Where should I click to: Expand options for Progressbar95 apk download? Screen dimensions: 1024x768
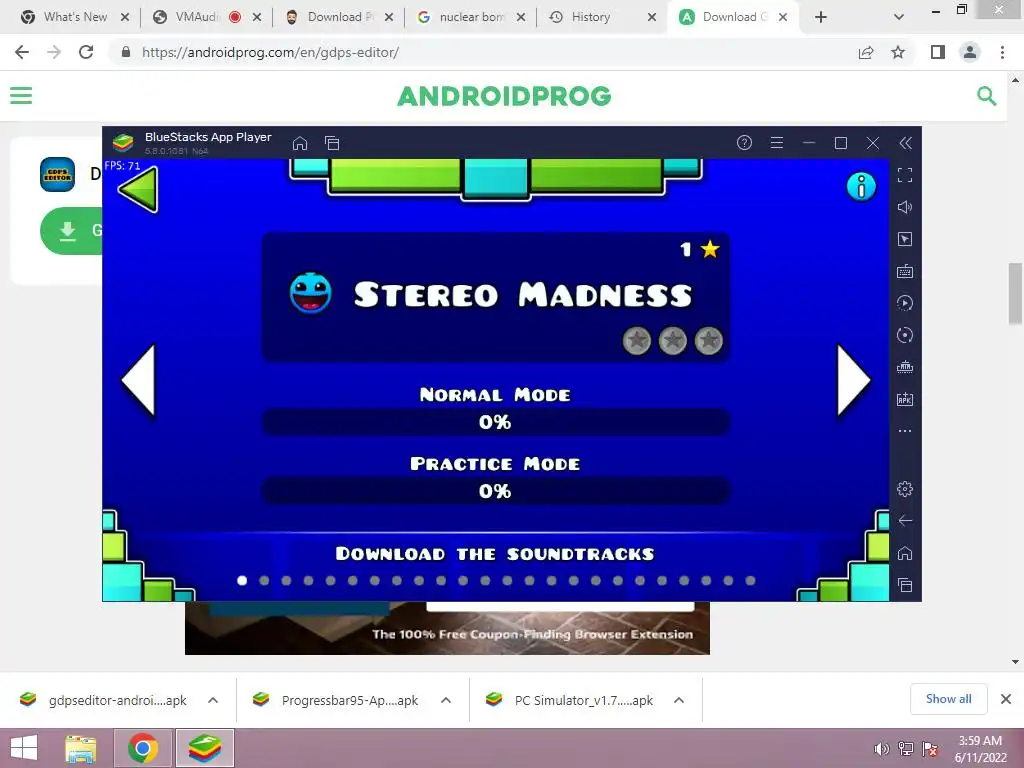pyautogui.click(x=446, y=700)
